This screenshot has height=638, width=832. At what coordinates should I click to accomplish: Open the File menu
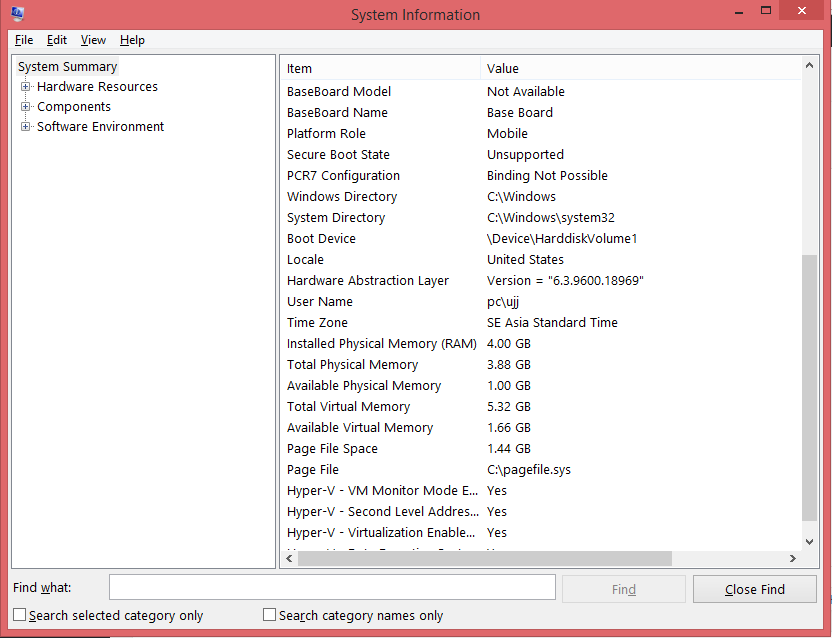tap(24, 40)
